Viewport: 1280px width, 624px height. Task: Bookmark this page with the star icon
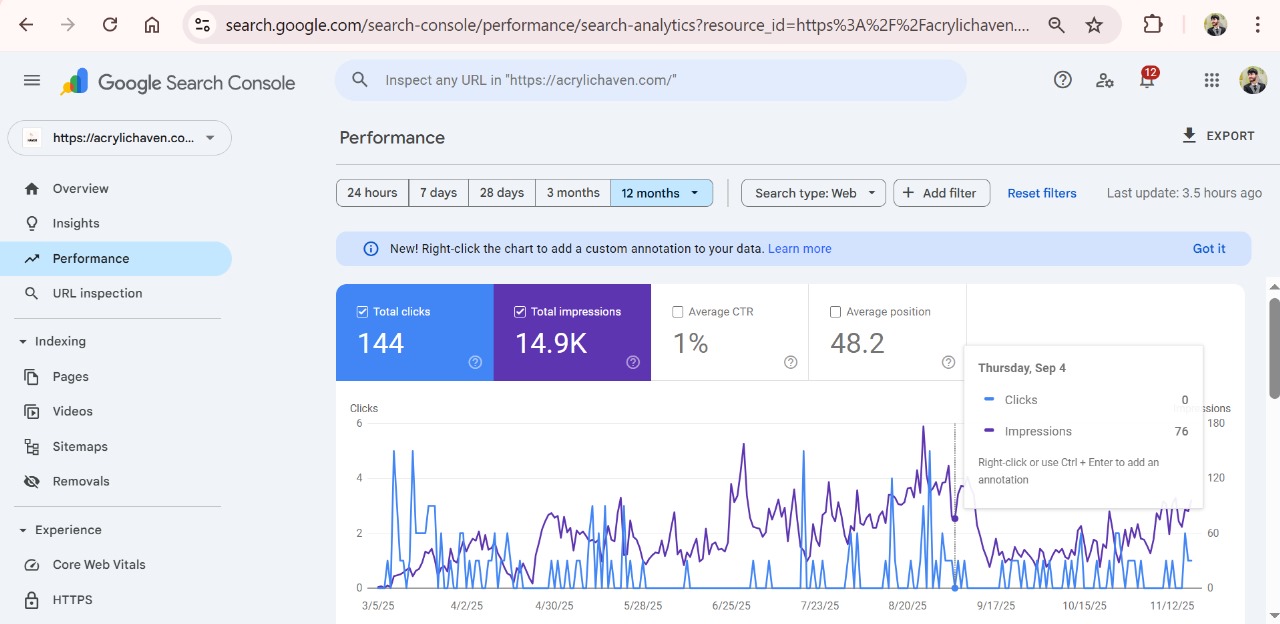(x=1095, y=25)
